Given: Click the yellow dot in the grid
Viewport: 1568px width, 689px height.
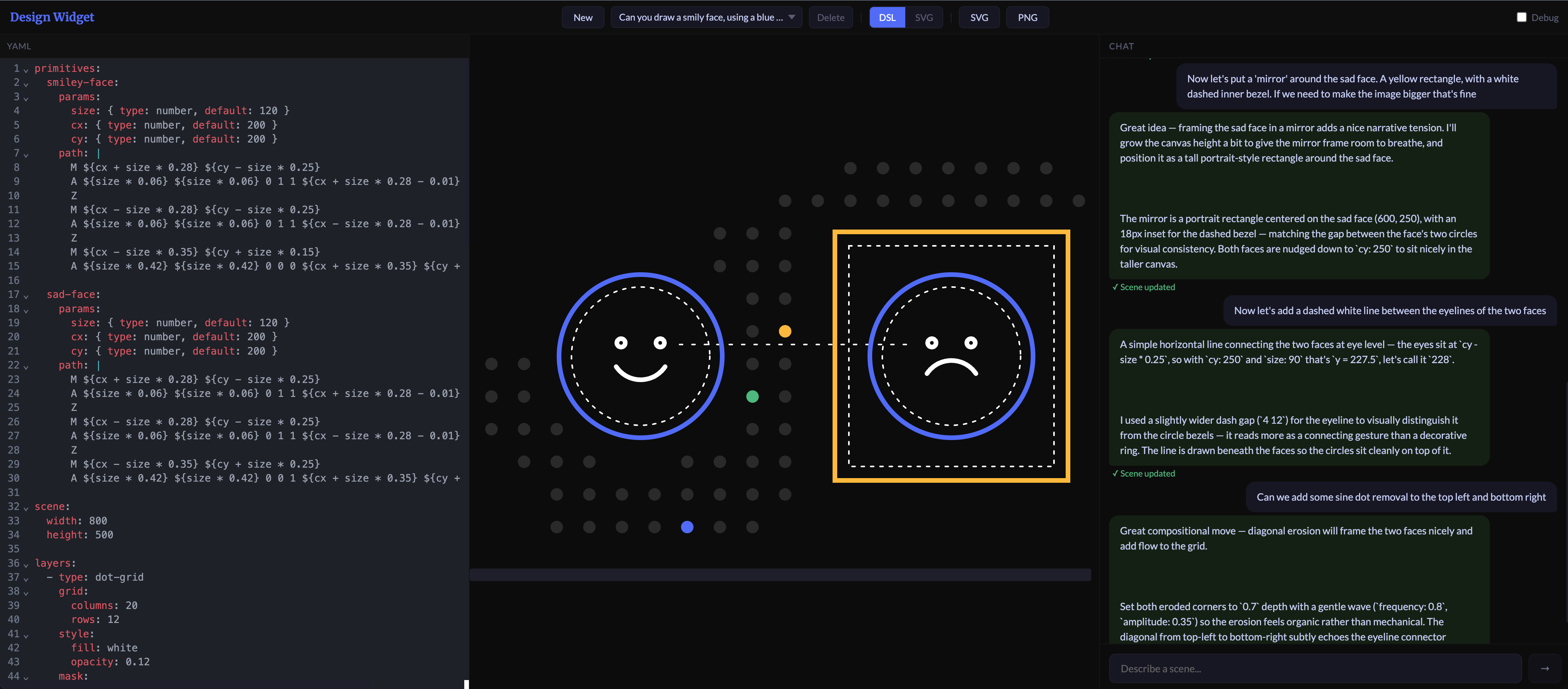Looking at the screenshot, I should point(785,331).
